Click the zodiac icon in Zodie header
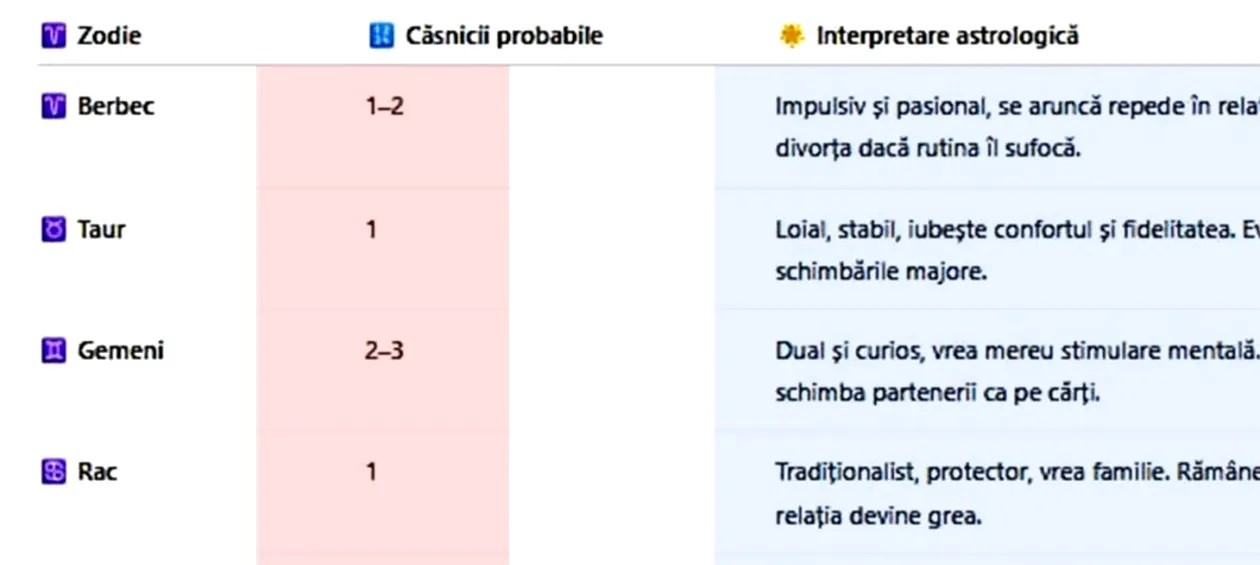Viewport: 1260px width, 565px height. (53, 36)
